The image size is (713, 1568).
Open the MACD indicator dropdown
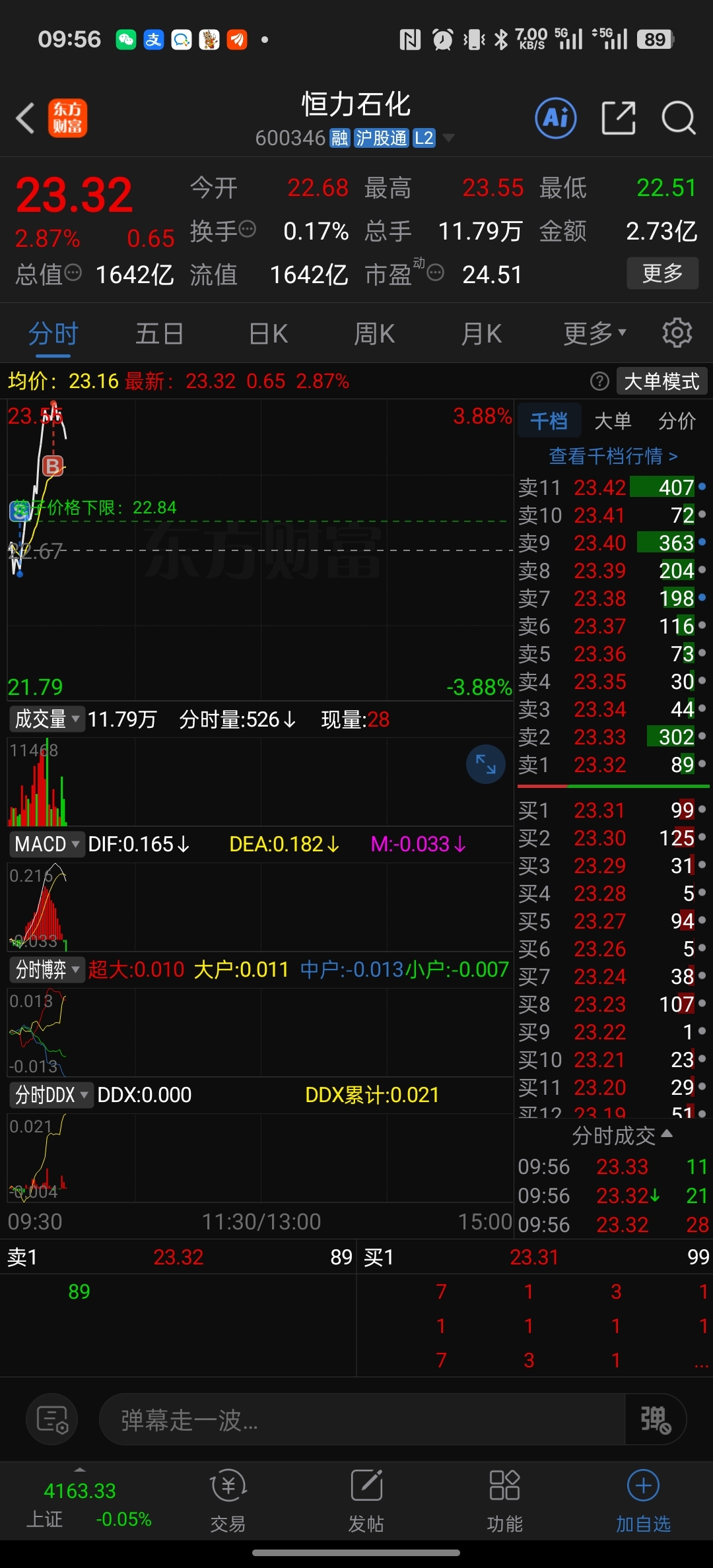click(x=47, y=844)
